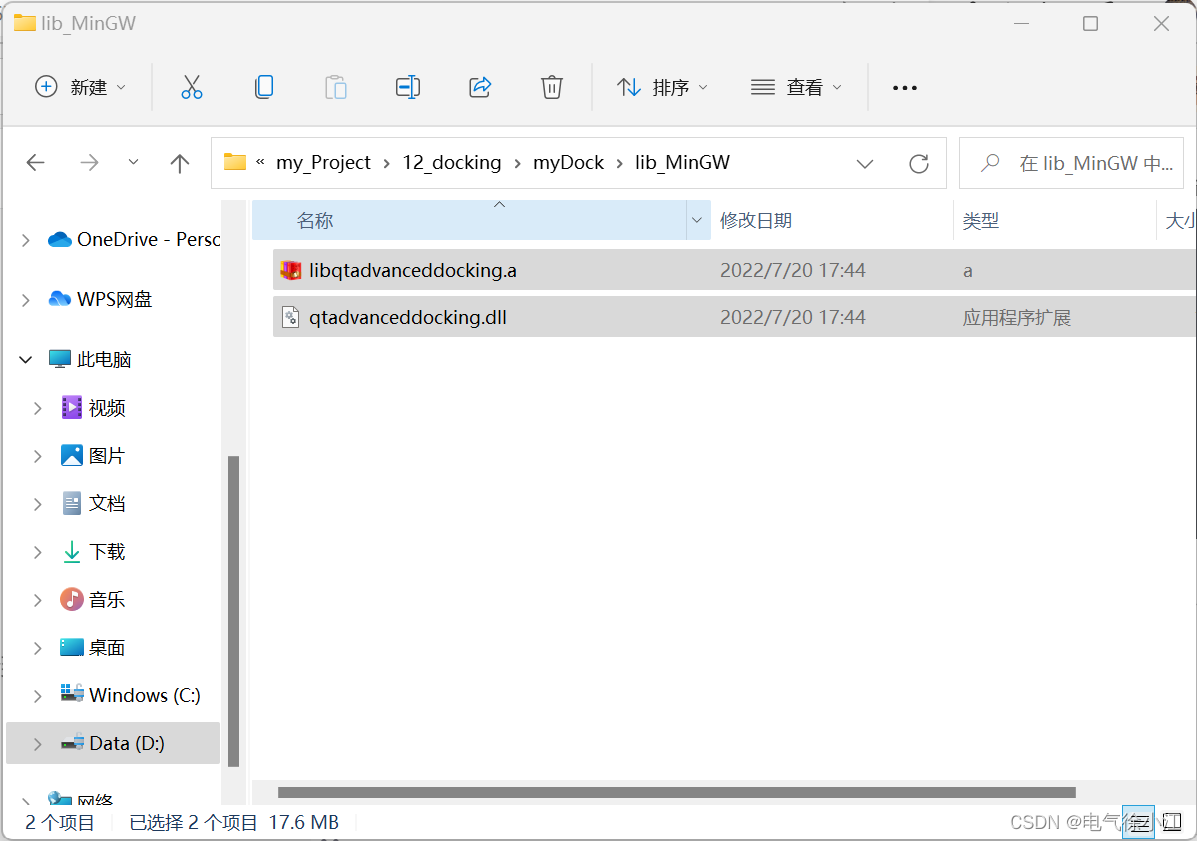Switch to details view in the status bar

click(1139, 821)
